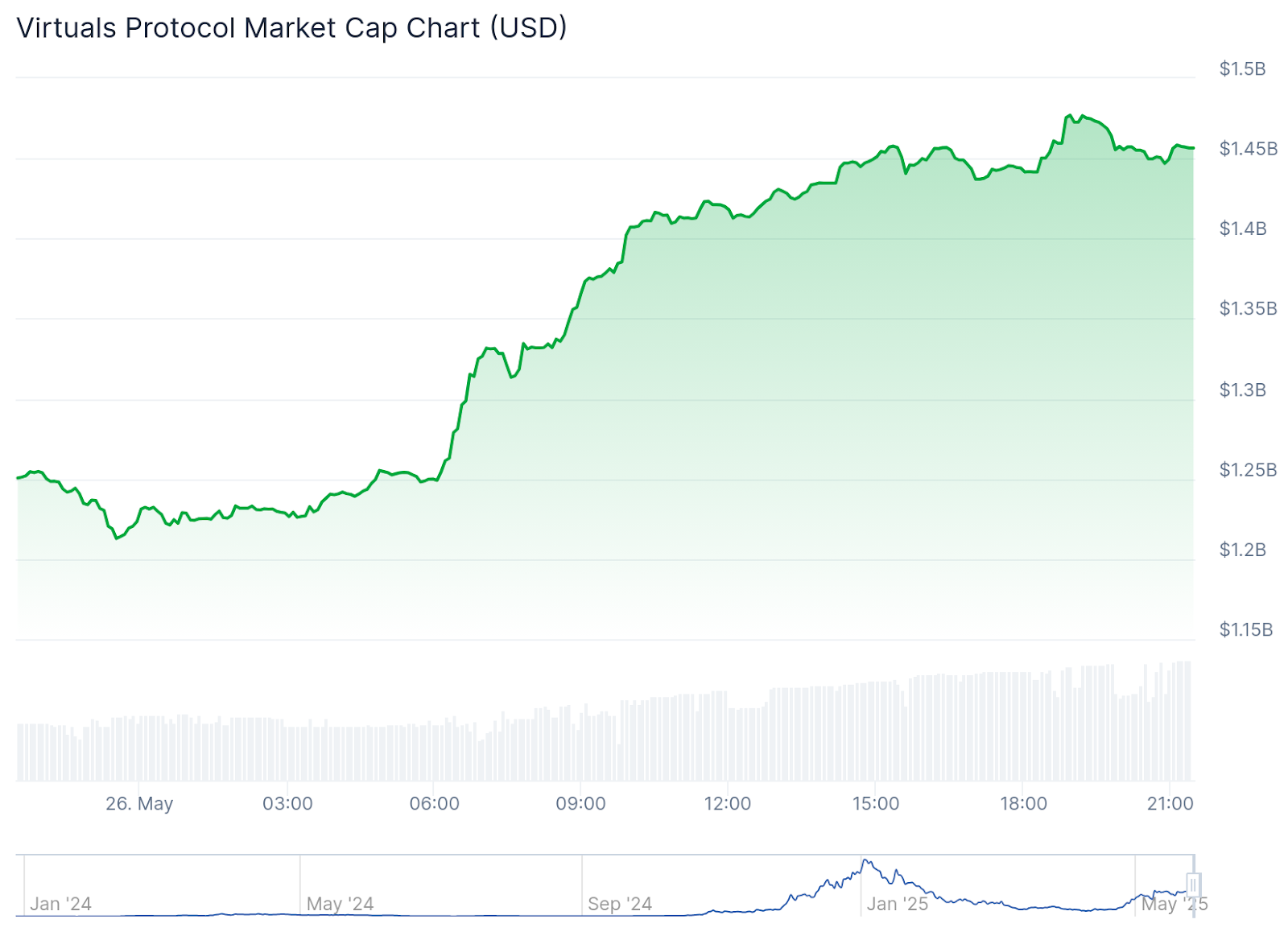Click the $1.15B y-axis label
Screen dimensions: 1288x940
(x=1246, y=630)
